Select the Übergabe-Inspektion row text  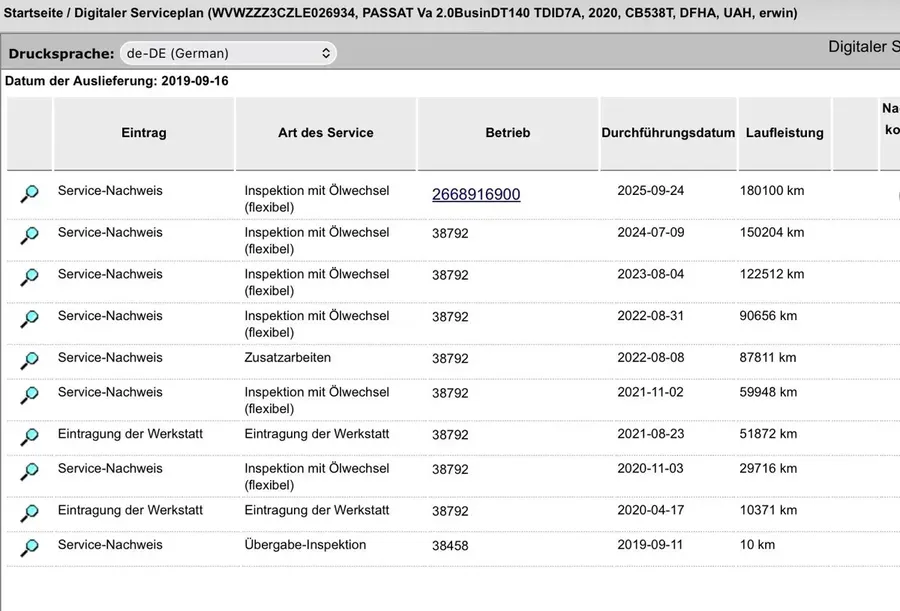pos(305,544)
